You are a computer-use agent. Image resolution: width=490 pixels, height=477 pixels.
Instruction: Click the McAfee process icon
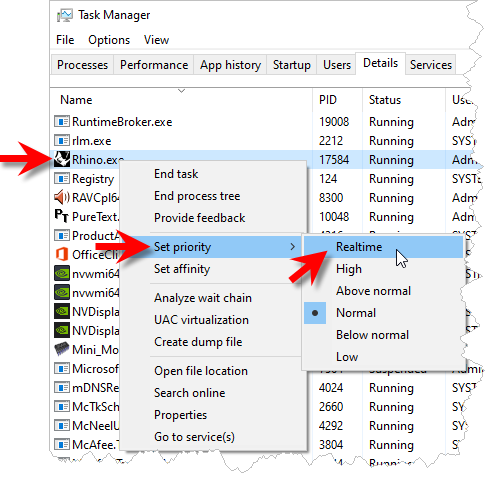(62, 444)
